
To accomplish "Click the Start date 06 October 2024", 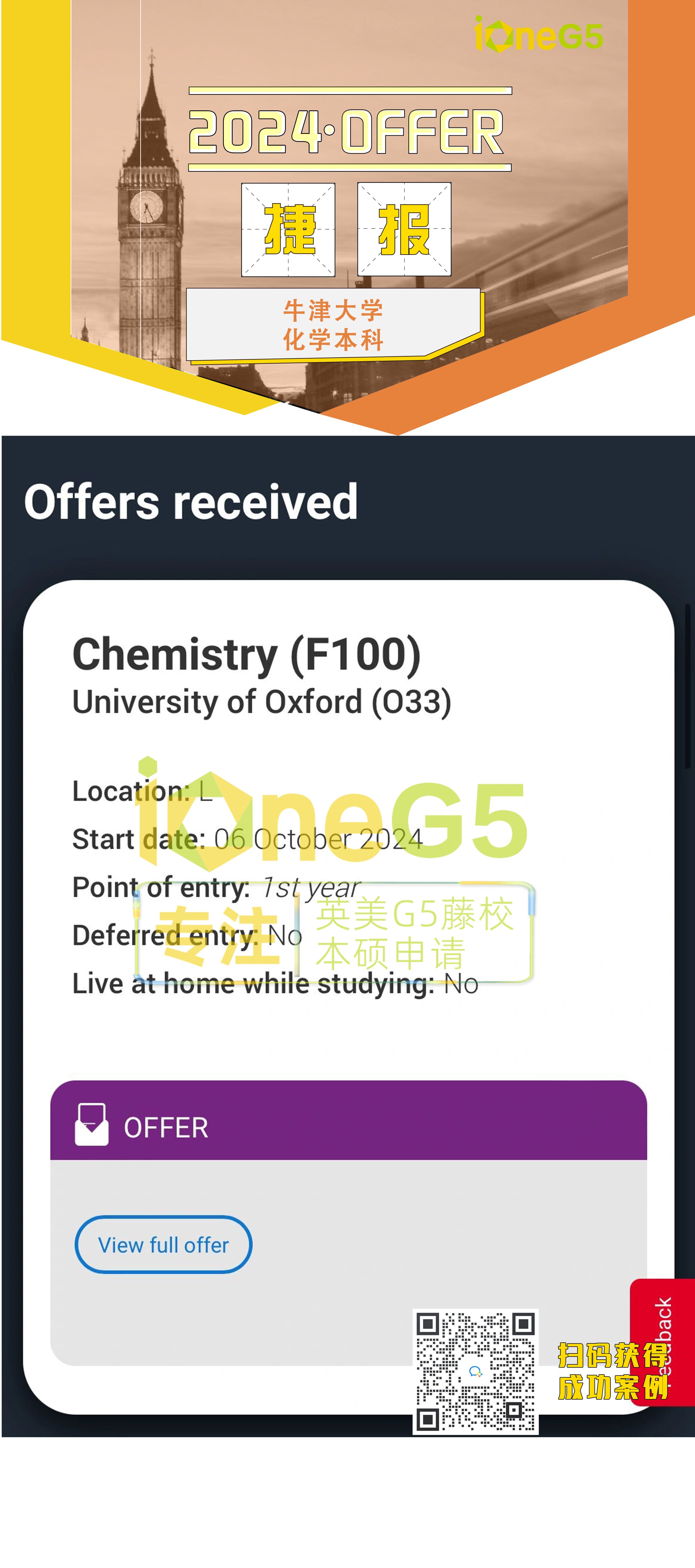I will tap(247, 839).
